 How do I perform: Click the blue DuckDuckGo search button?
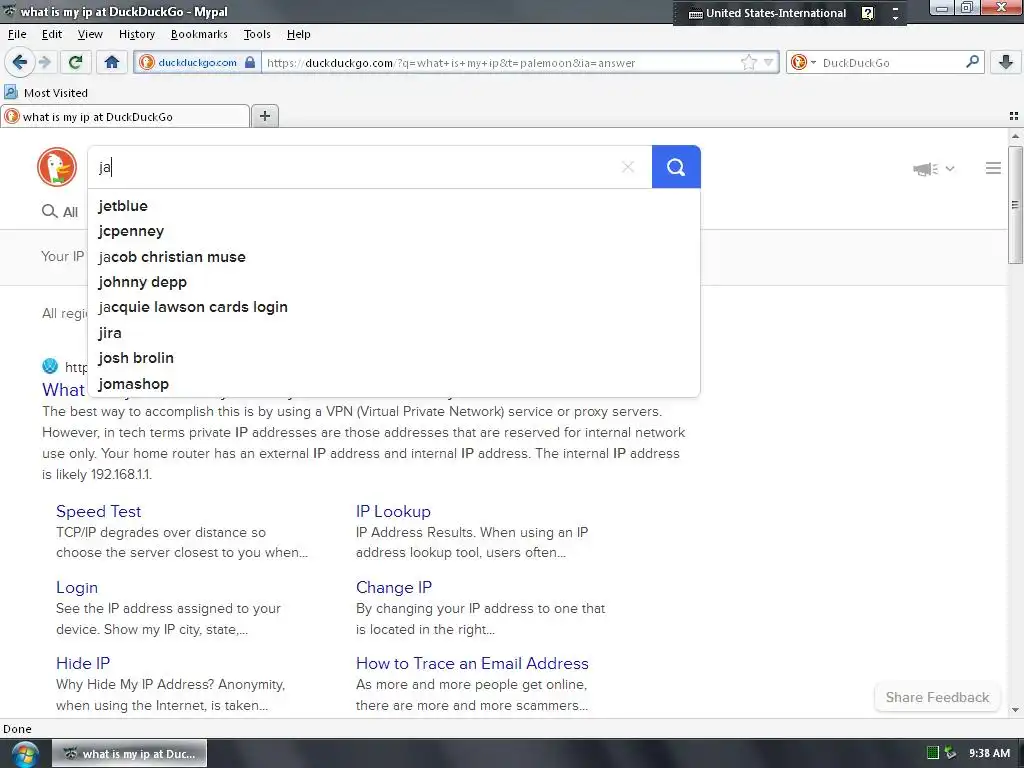[x=676, y=167]
